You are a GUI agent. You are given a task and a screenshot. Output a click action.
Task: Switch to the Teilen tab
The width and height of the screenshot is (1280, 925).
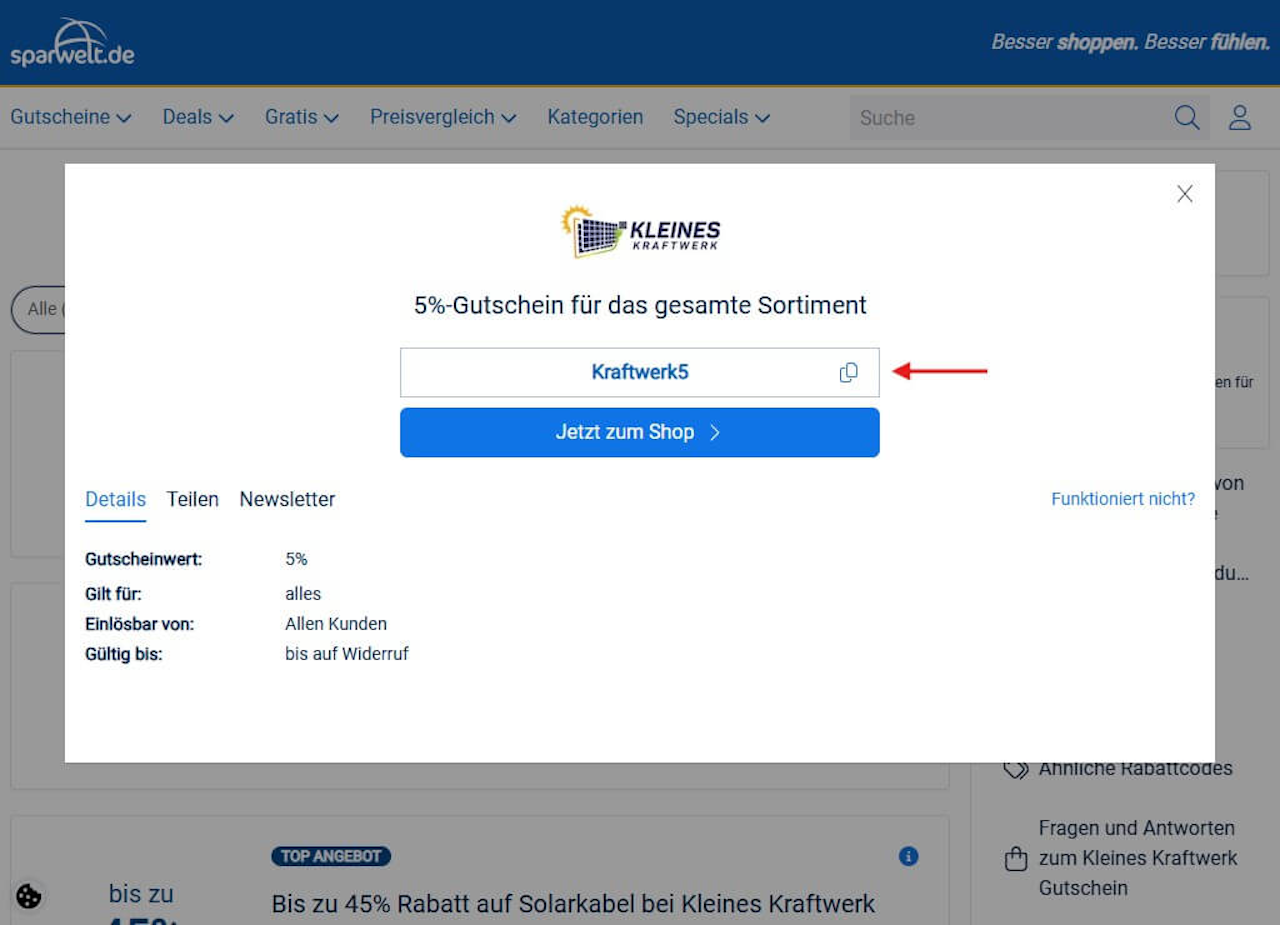[193, 499]
